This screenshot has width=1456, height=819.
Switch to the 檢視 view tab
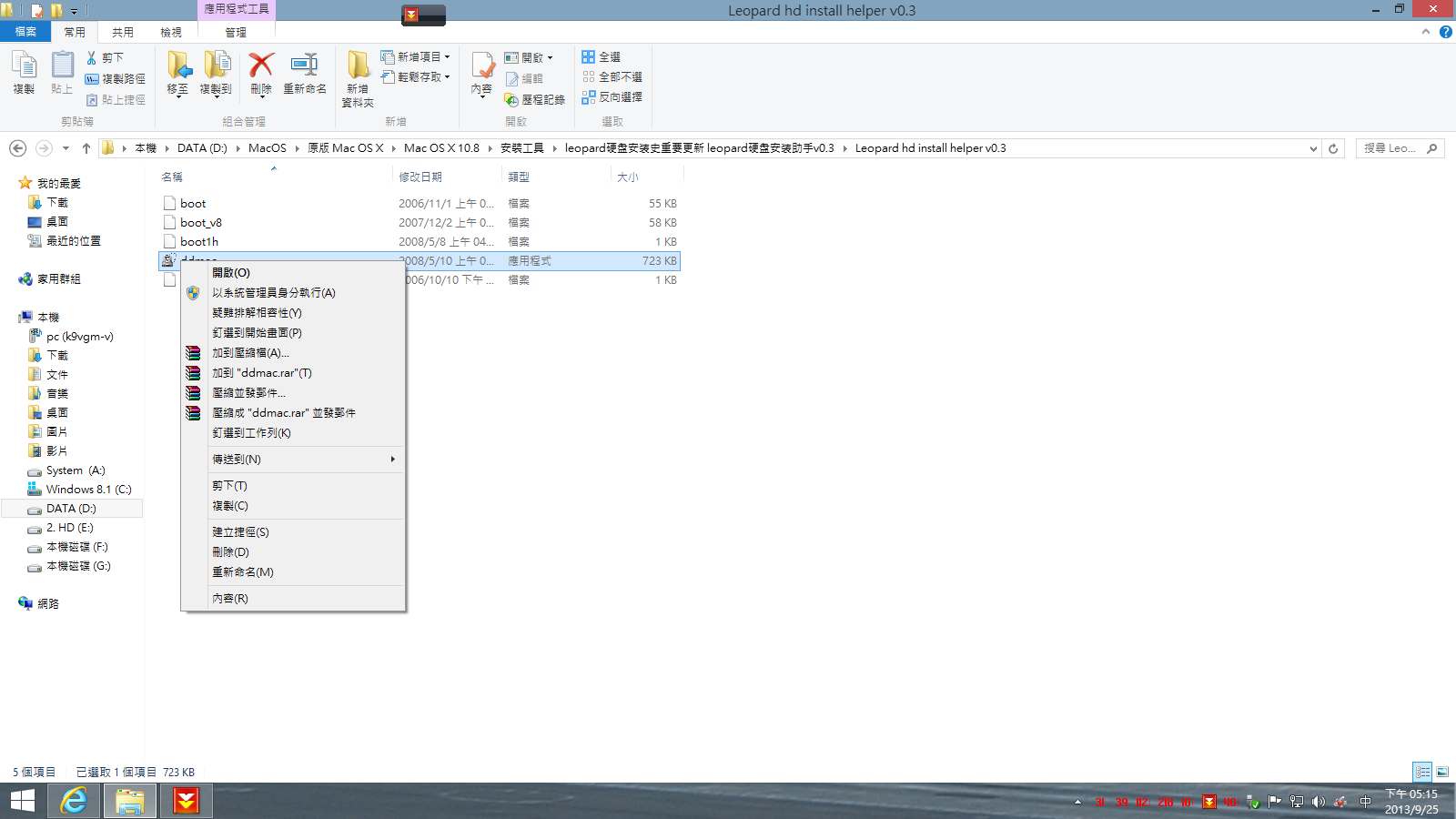pyautogui.click(x=171, y=32)
